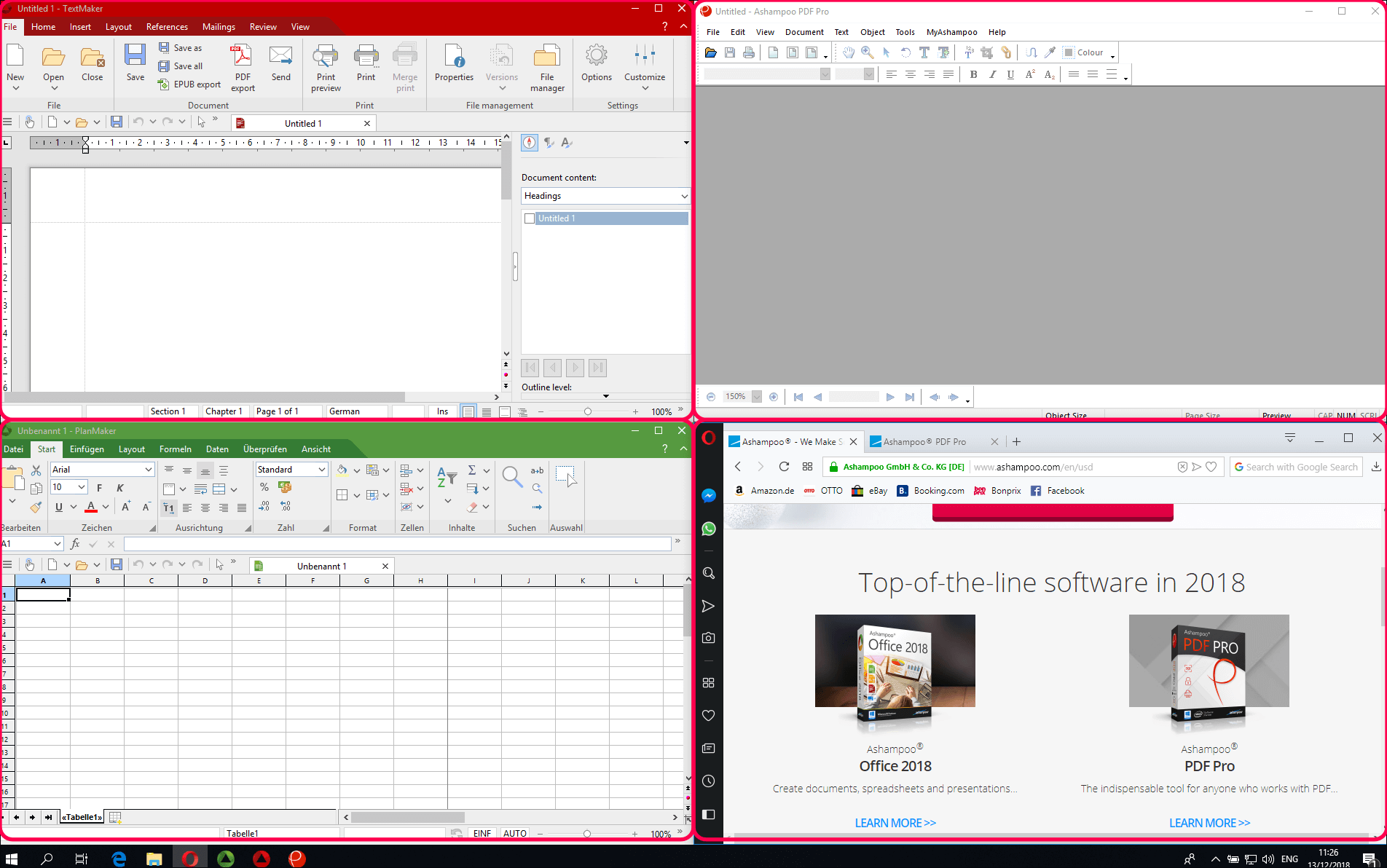
Task: Click EPUB export in TextMaker
Action: 189,84
